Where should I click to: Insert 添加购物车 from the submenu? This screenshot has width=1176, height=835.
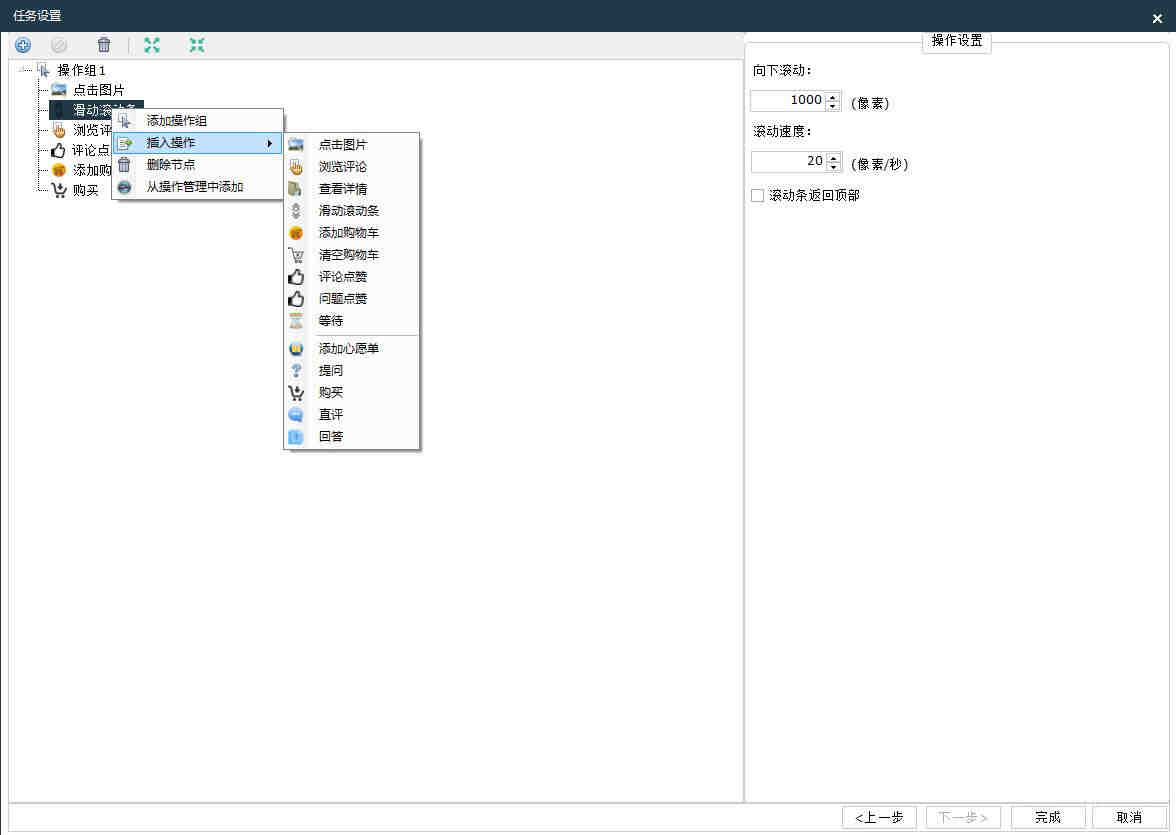[351, 233]
